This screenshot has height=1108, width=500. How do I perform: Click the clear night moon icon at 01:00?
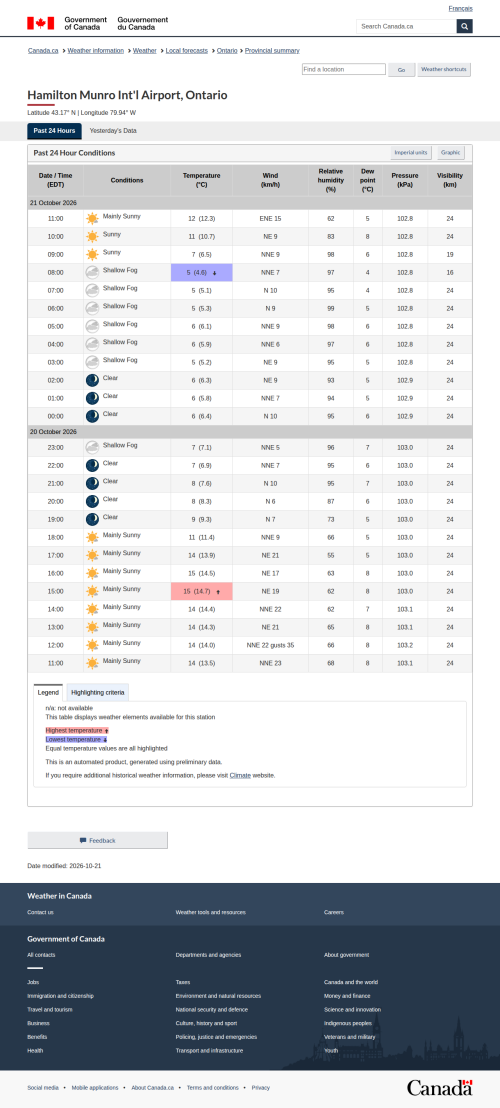point(93,399)
